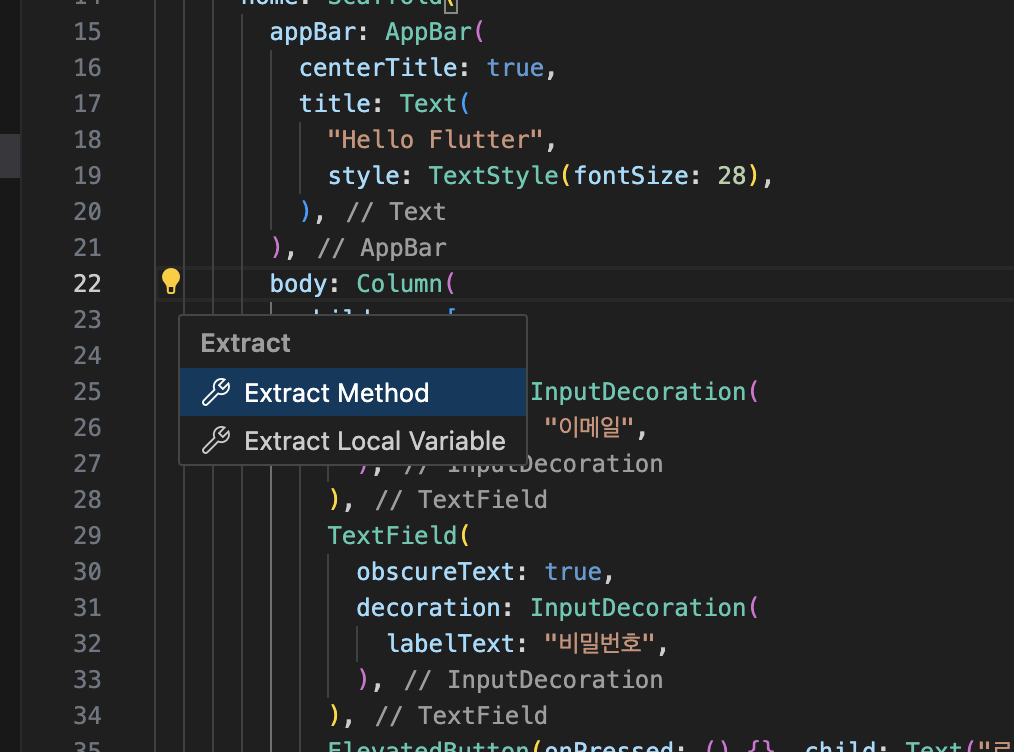
Task: Choose Extract Local Variable option
Action: (x=353, y=440)
